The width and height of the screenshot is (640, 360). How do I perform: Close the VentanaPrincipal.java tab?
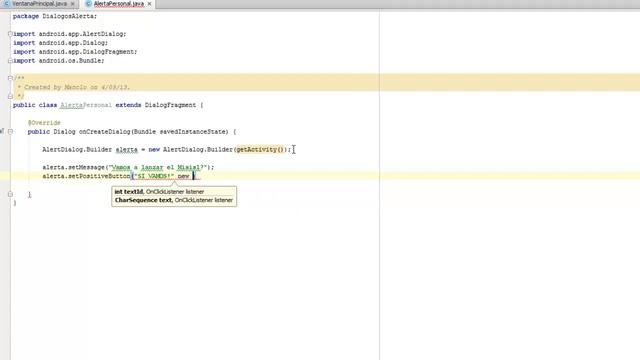[x=73, y=4]
